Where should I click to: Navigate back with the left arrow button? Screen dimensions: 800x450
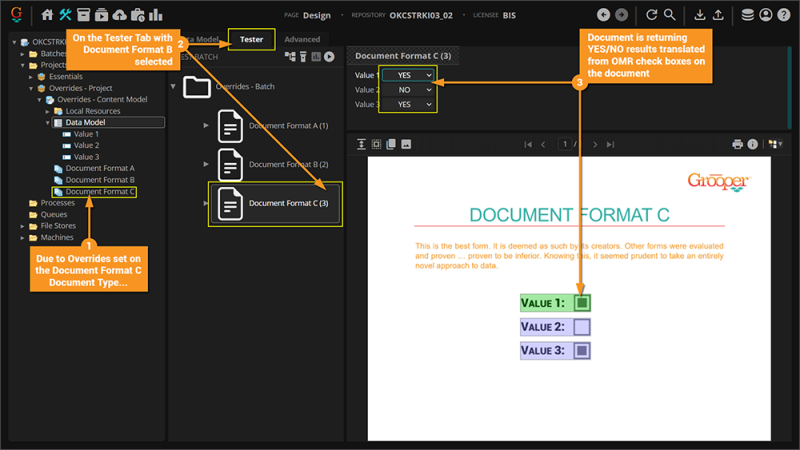coord(604,15)
